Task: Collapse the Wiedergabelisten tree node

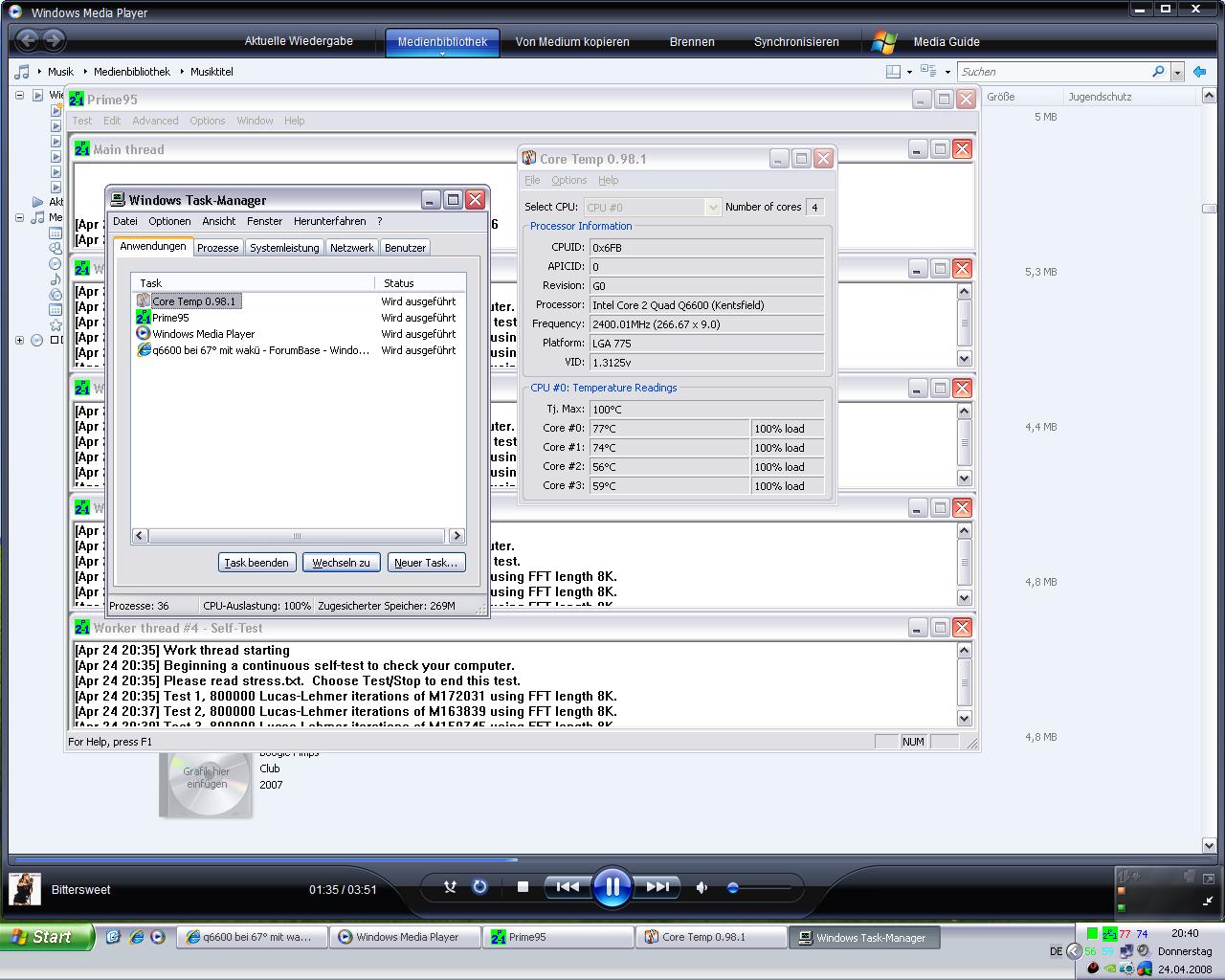Action: [19, 96]
